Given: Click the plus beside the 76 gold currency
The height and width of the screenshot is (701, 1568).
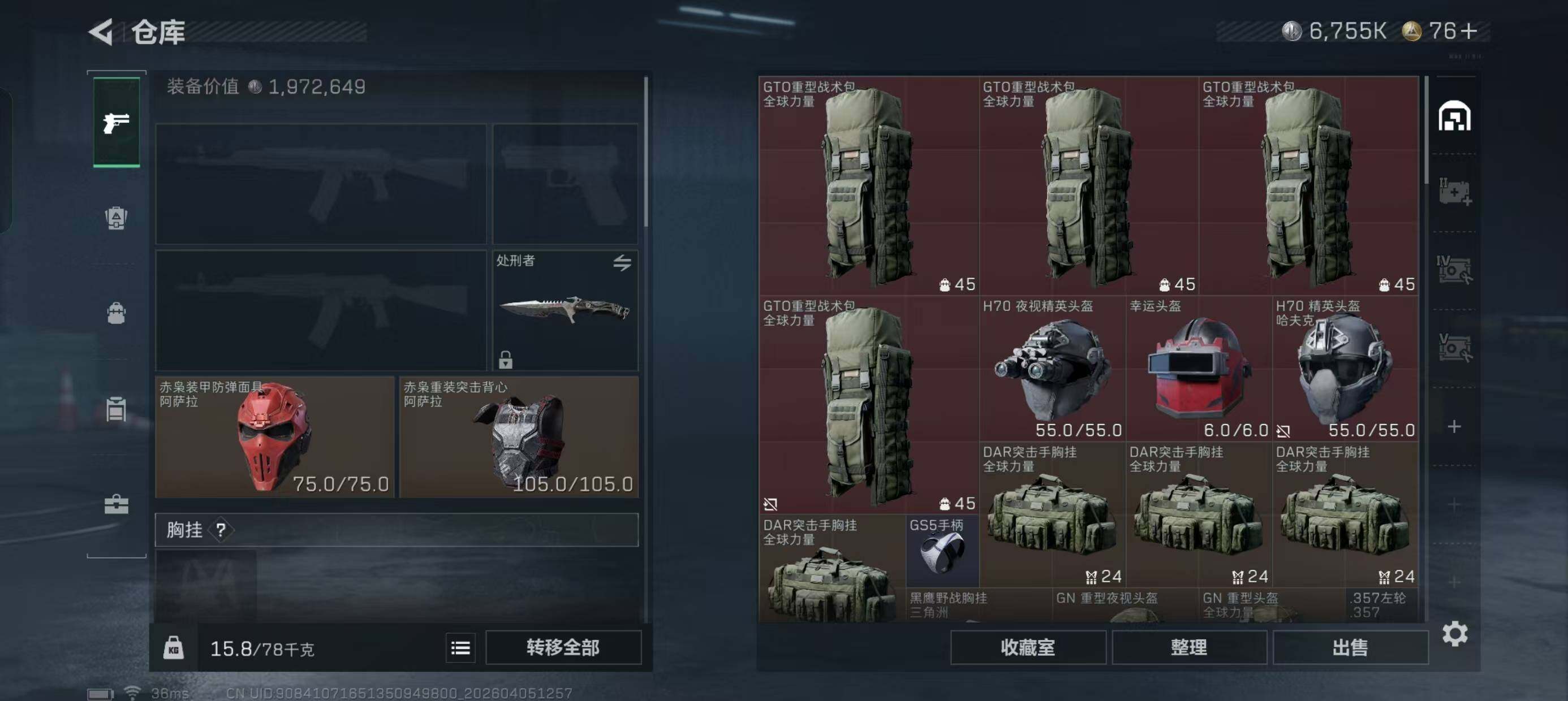Looking at the screenshot, I should tap(1467, 31).
